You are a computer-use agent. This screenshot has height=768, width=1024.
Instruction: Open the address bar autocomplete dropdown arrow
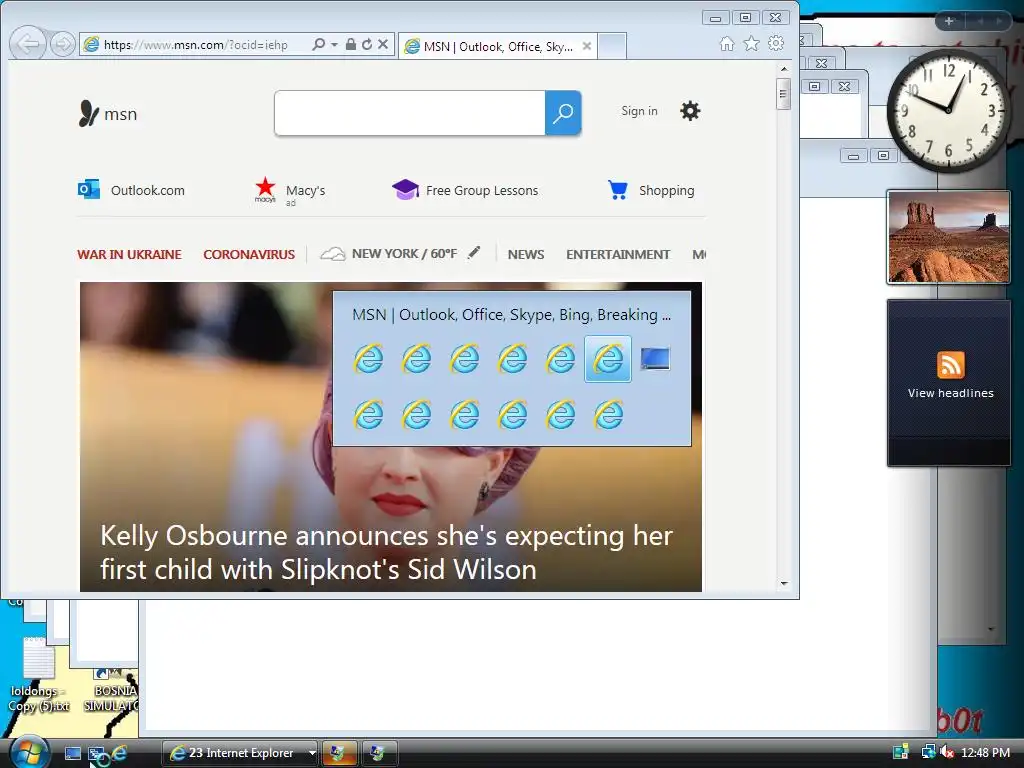click(334, 44)
